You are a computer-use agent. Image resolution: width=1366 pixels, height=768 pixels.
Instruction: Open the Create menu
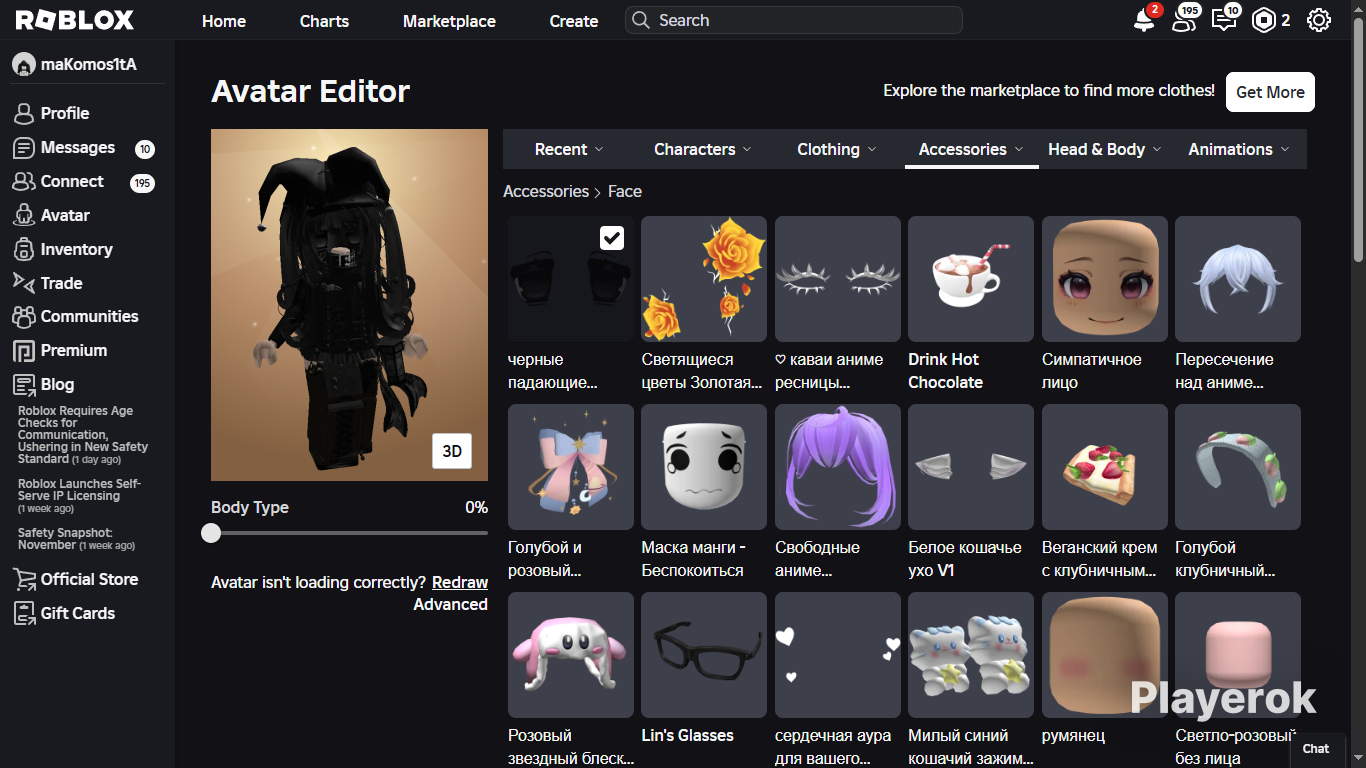(x=574, y=21)
